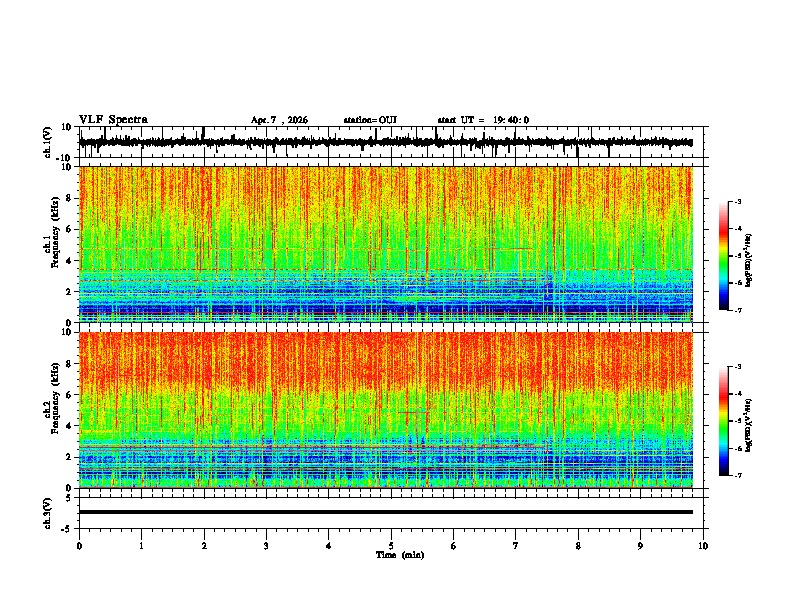Click the "-10" tick on ch.1(V) axis
This screenshot has height=612, width=792.
(65, 158)
